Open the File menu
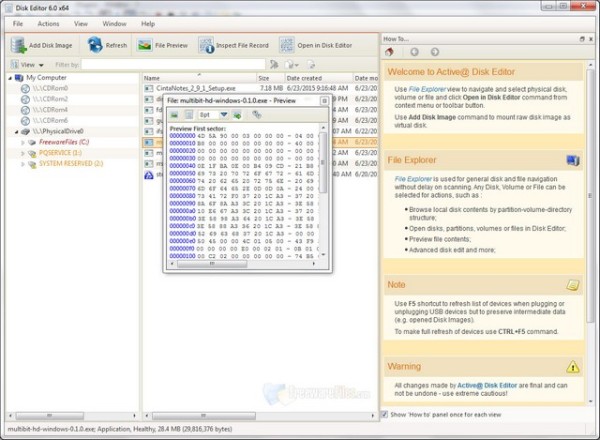Image resolution: width=600 pixels, height=440 pixels. tap(18, 24)
